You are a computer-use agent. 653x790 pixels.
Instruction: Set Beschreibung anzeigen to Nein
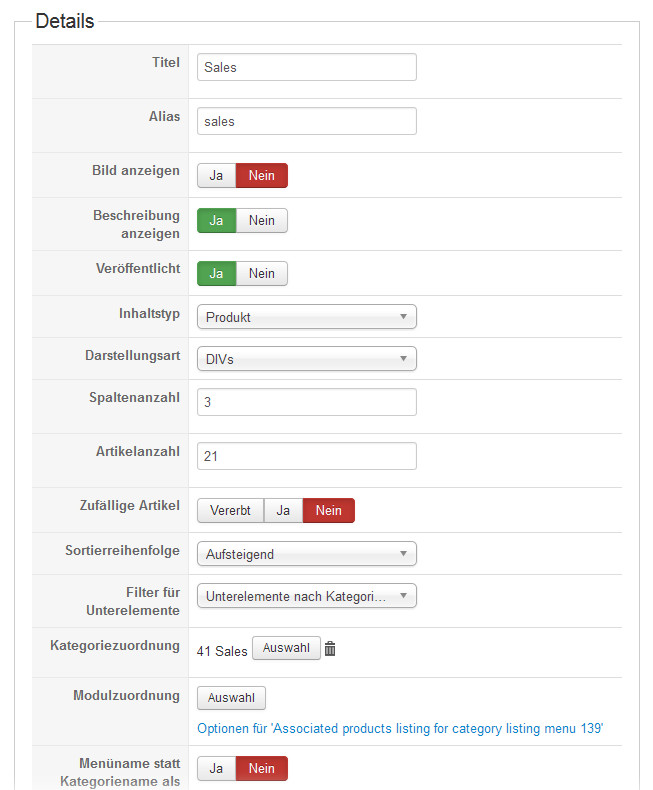(x=261, y=221)
